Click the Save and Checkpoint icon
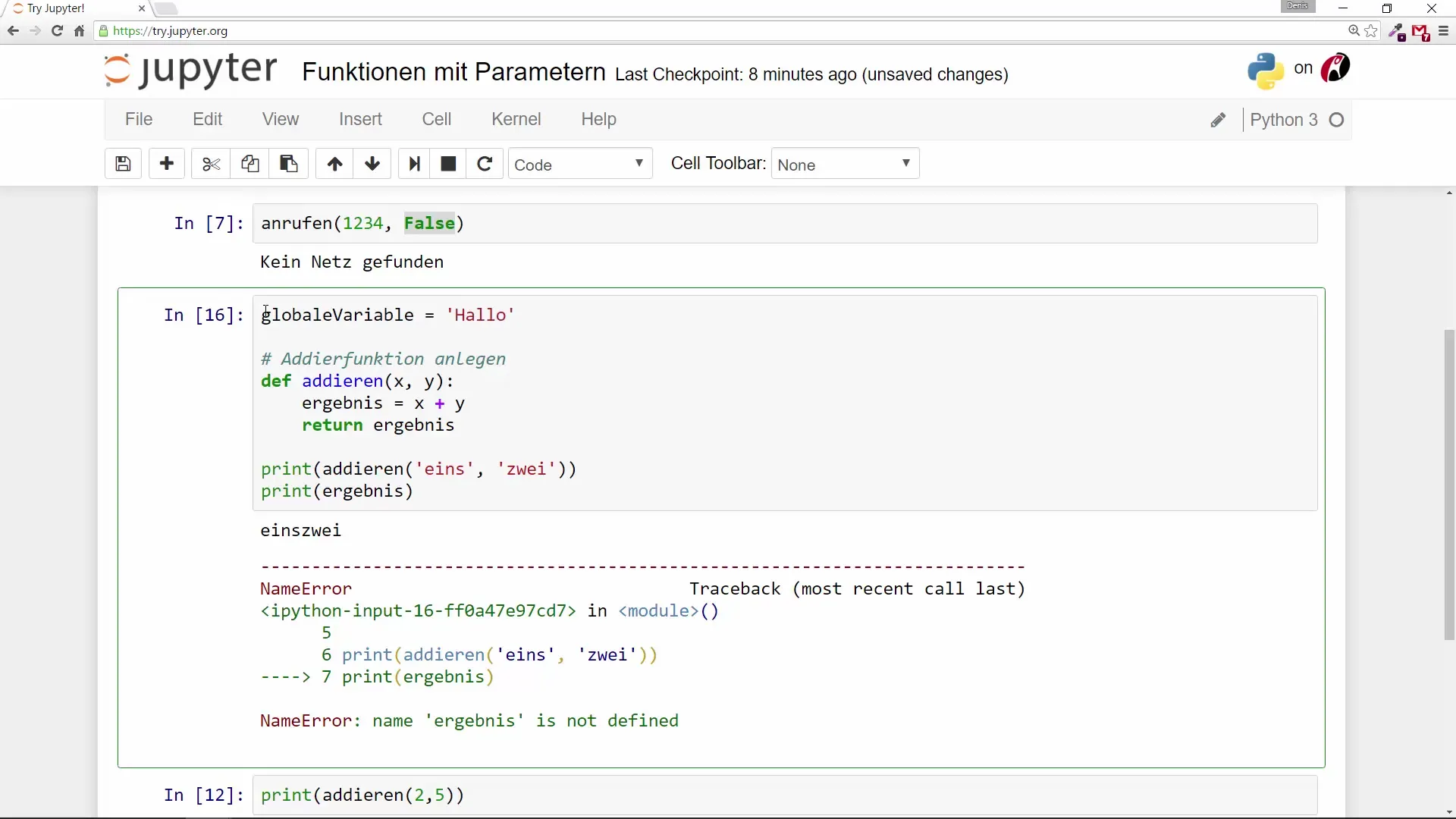 point(123,164)
